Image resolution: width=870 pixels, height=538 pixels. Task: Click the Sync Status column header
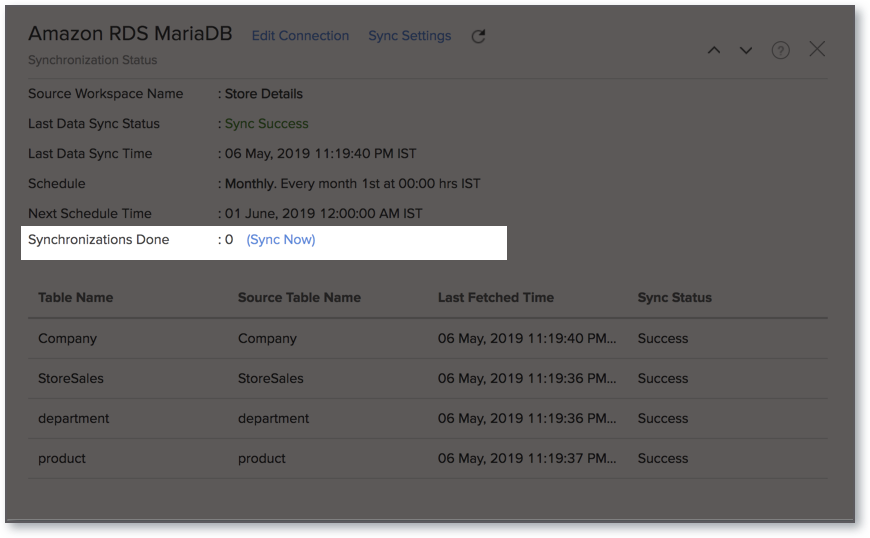(674, 297)
